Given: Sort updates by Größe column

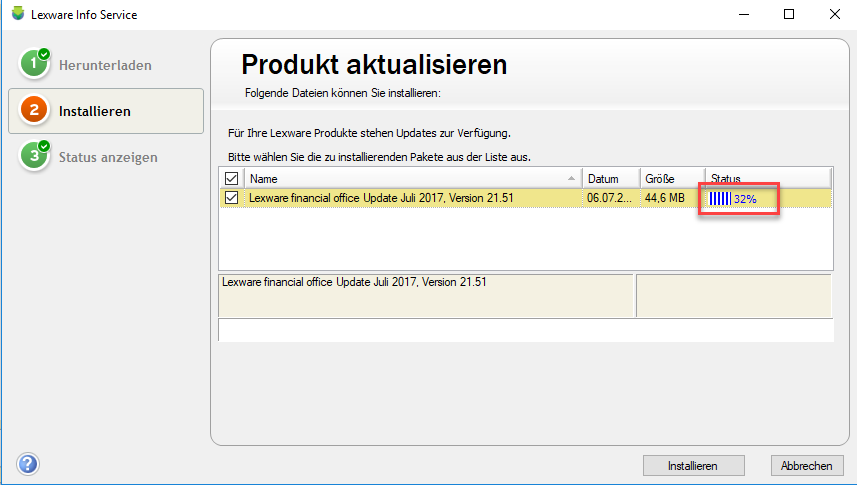Looking at the screenshot, I should coord(671,179).
